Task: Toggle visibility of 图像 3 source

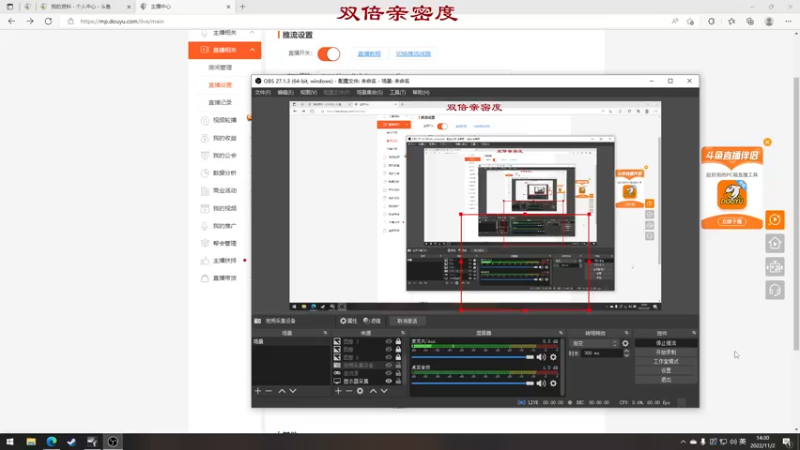Action: [x=389, y=341]
